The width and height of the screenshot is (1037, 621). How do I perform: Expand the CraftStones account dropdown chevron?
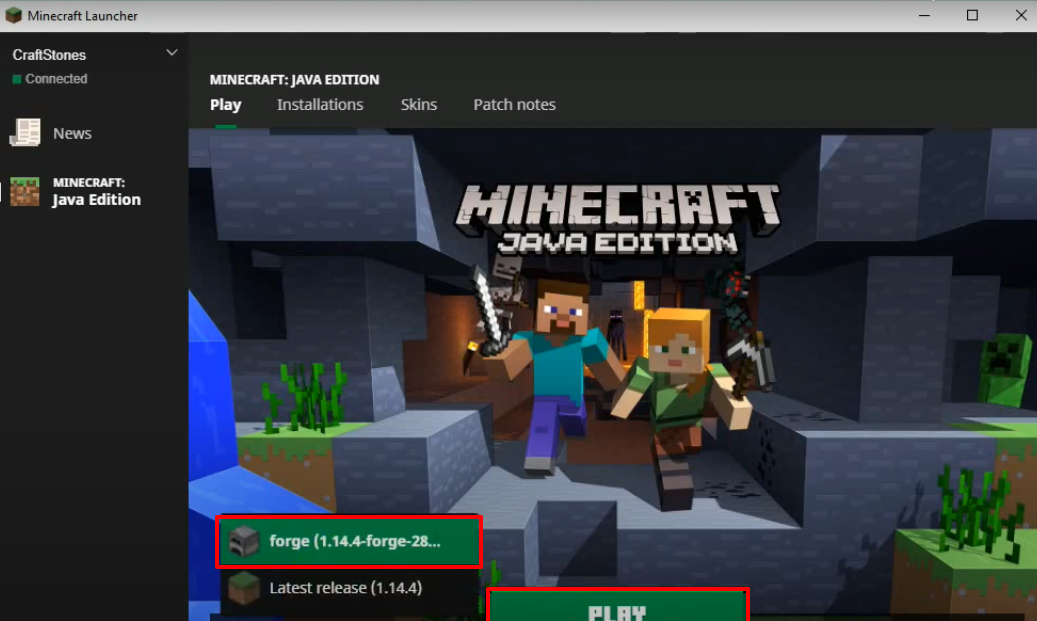click(172, 52)
